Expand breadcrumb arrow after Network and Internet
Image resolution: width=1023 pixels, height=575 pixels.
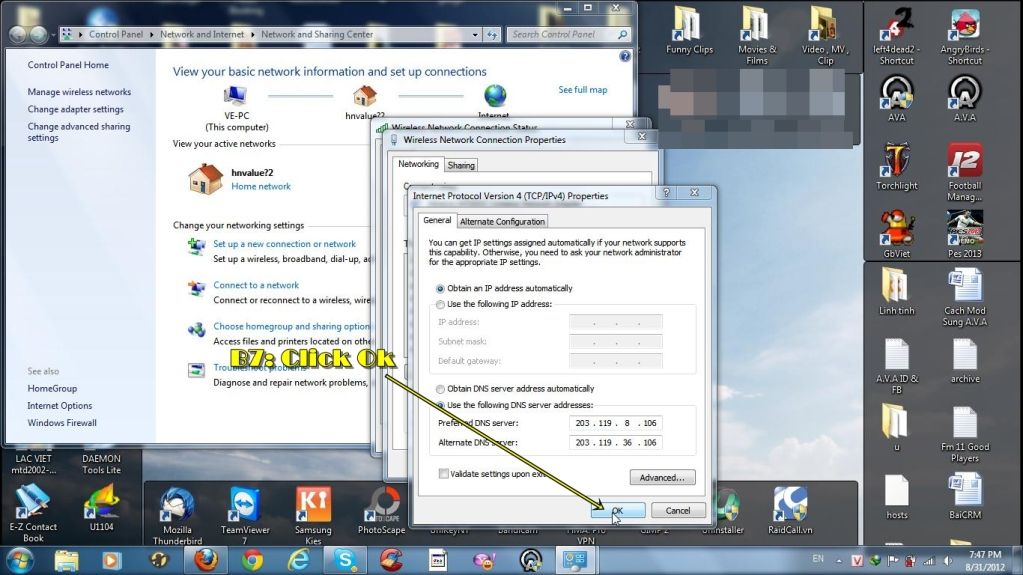[x=255, y=34]
